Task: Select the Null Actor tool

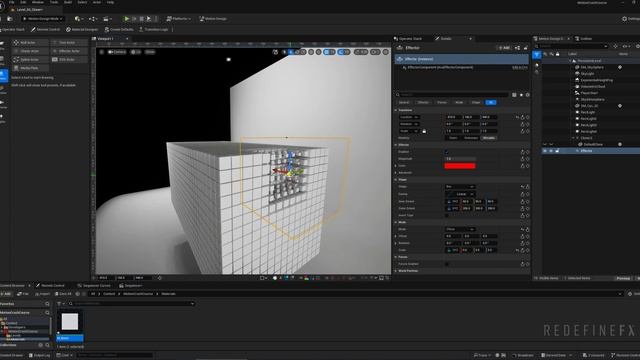Action: click(x=29, y=42)
